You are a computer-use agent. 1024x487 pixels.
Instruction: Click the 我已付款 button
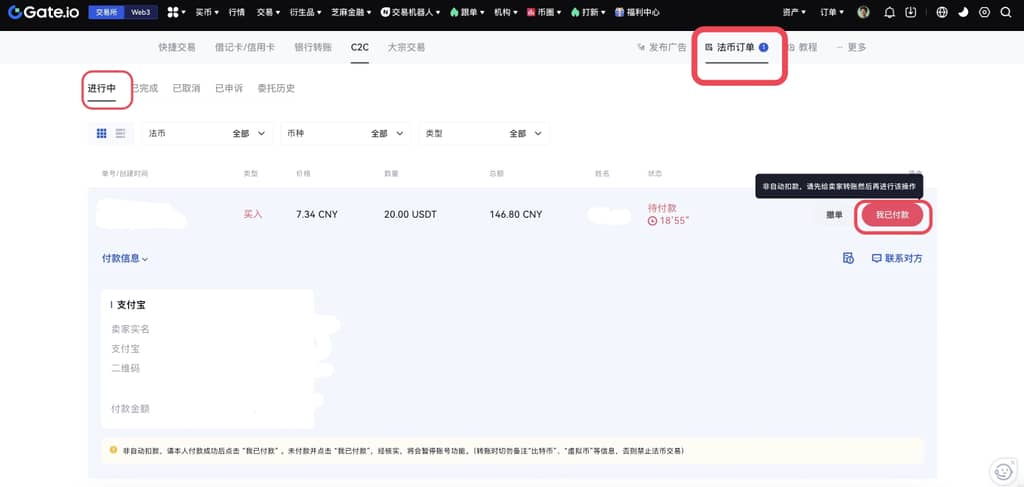892,215
